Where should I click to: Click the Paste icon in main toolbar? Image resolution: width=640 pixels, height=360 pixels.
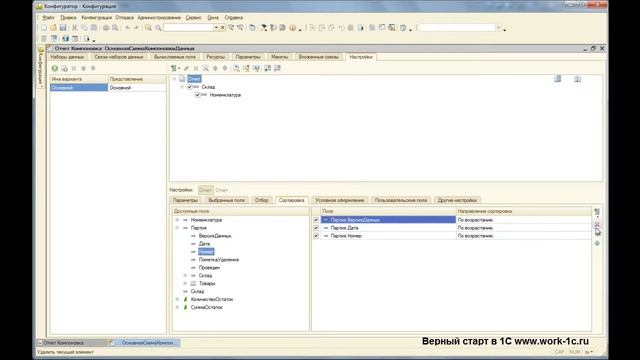tap(94, 28)
